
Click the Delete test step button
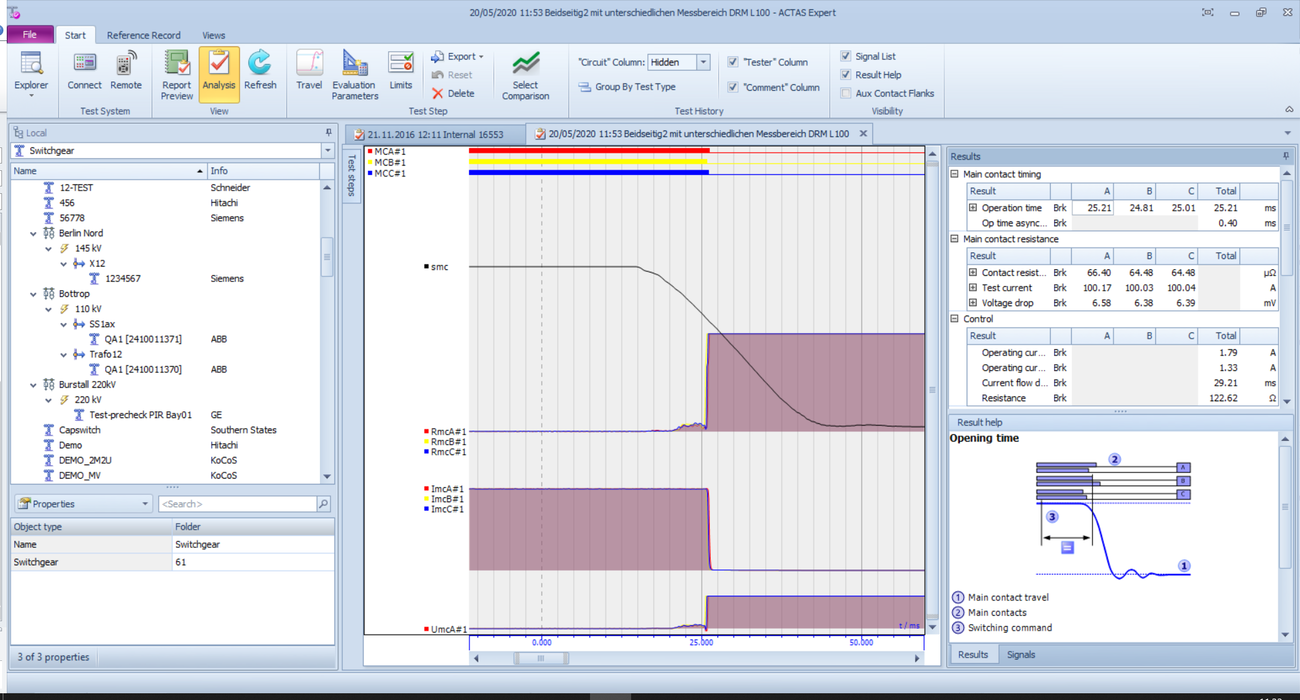pos(453,93)
